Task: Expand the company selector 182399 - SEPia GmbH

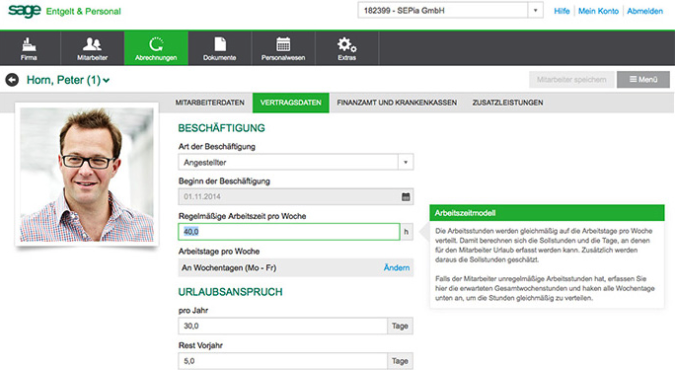Action: [x=535, y=10]
